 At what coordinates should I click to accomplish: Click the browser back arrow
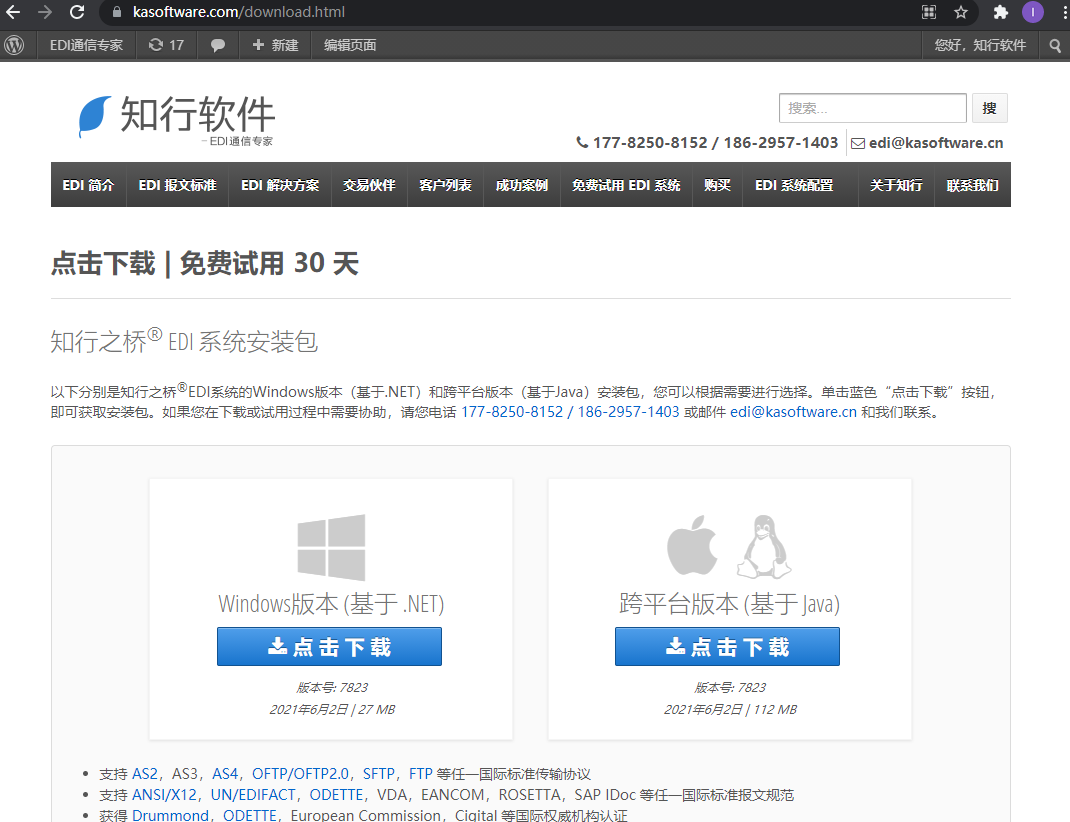[x=12, y=12]
